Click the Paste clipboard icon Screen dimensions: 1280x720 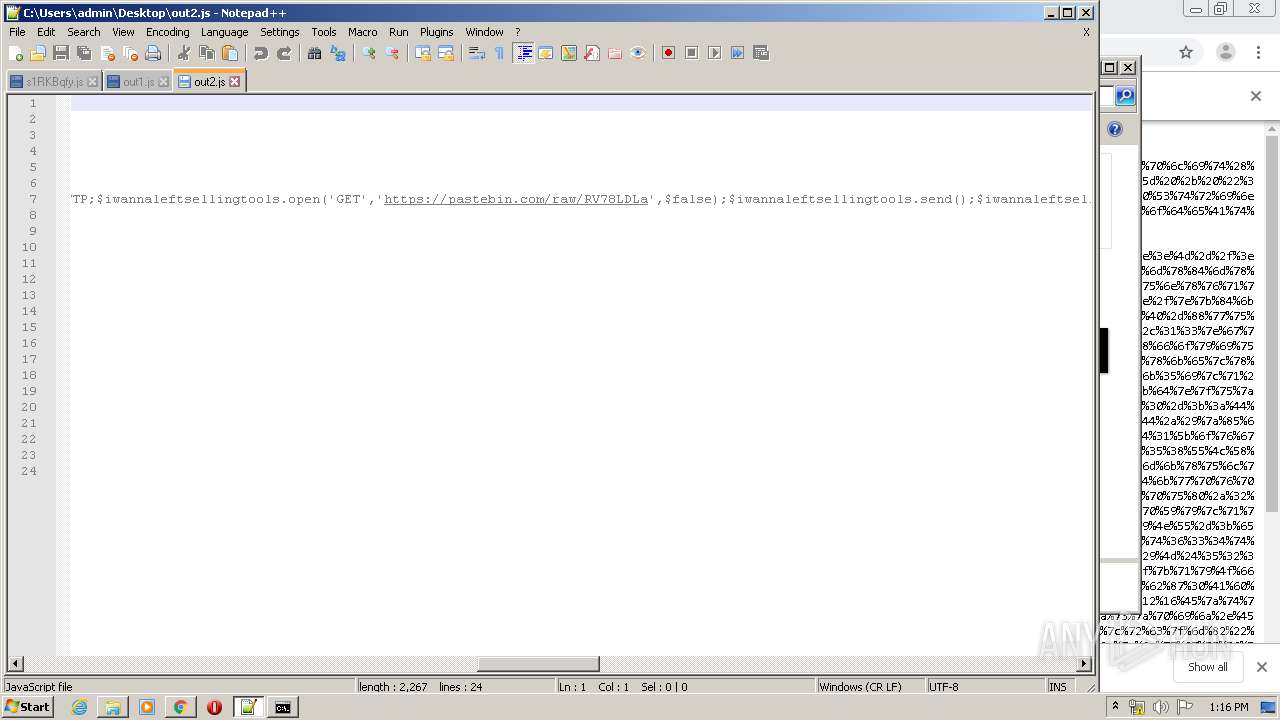pyautogui.click(x=230, y=53)
